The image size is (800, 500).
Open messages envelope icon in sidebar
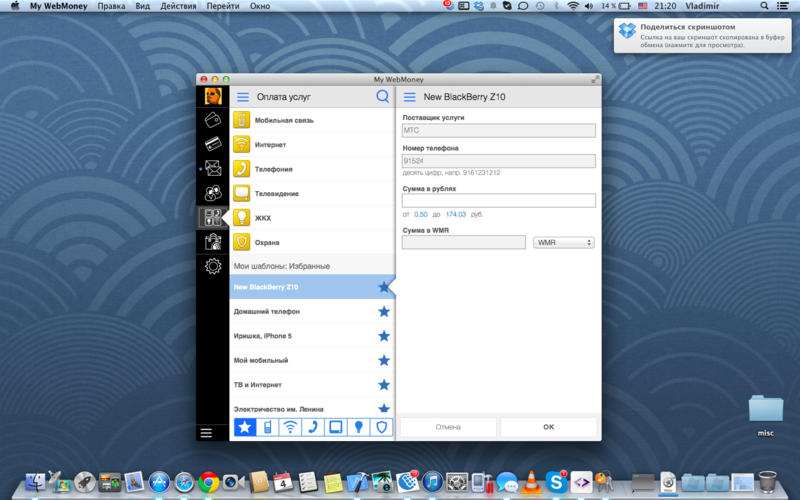pos(212,168)
